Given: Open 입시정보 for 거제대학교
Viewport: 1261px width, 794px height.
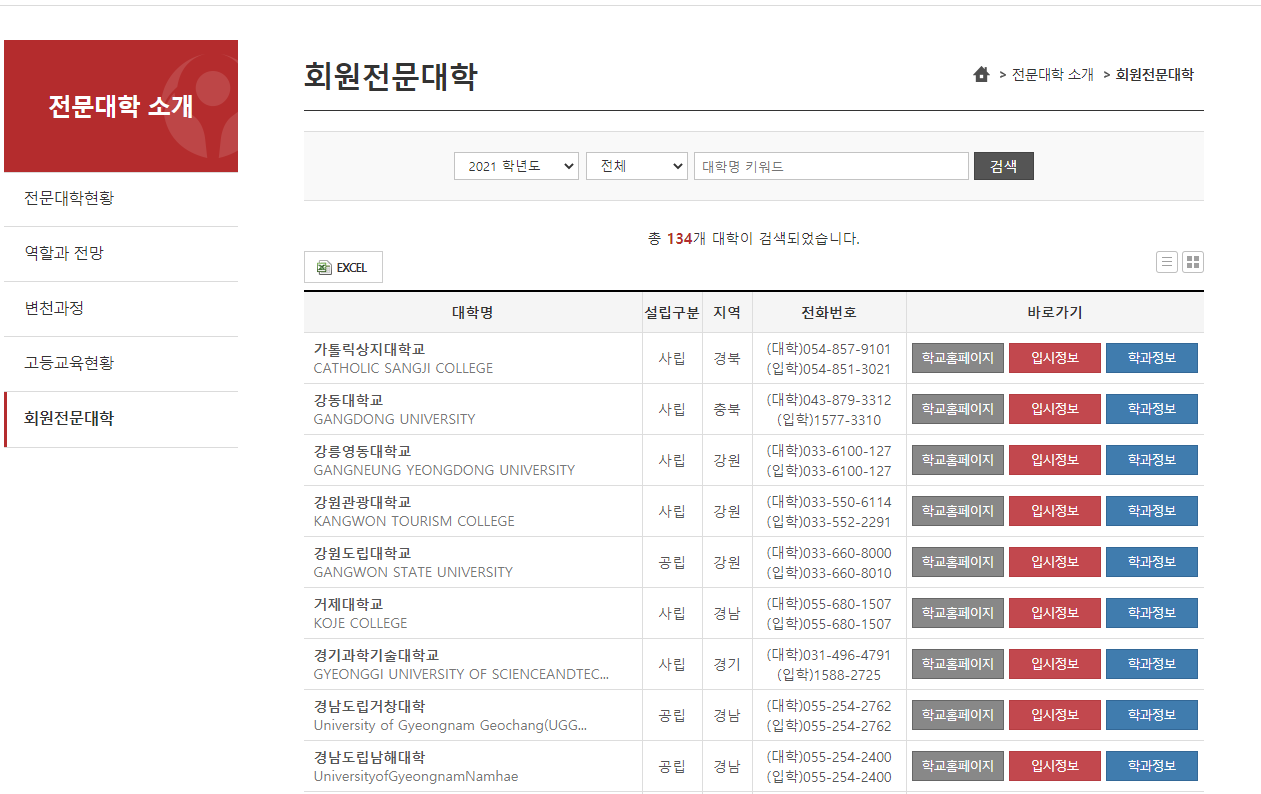Looking at the screenshot, I should [x=1054, y=613].
